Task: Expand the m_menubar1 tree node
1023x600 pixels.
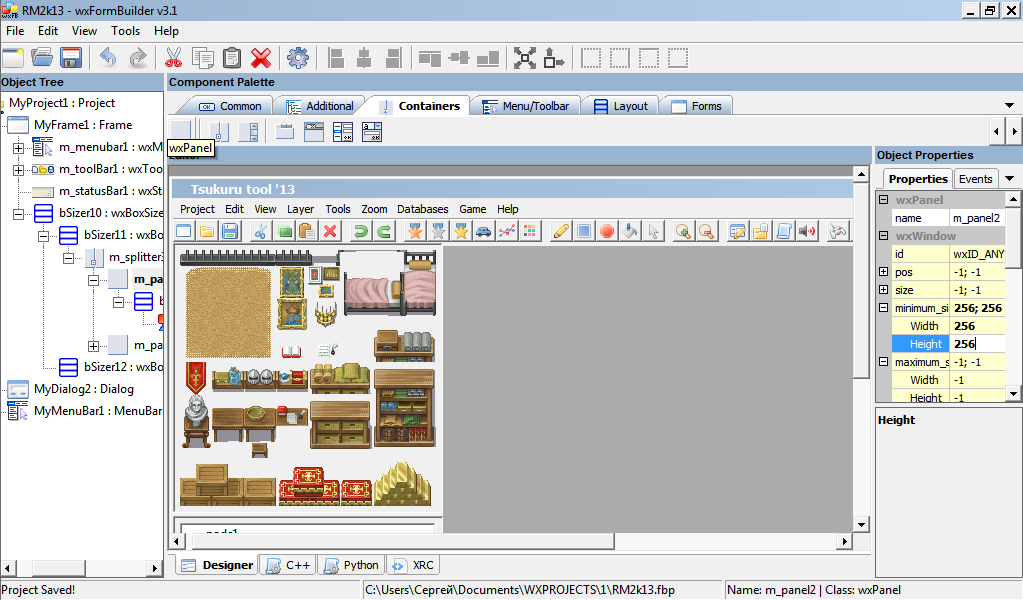Action: [x=18, y=148]
